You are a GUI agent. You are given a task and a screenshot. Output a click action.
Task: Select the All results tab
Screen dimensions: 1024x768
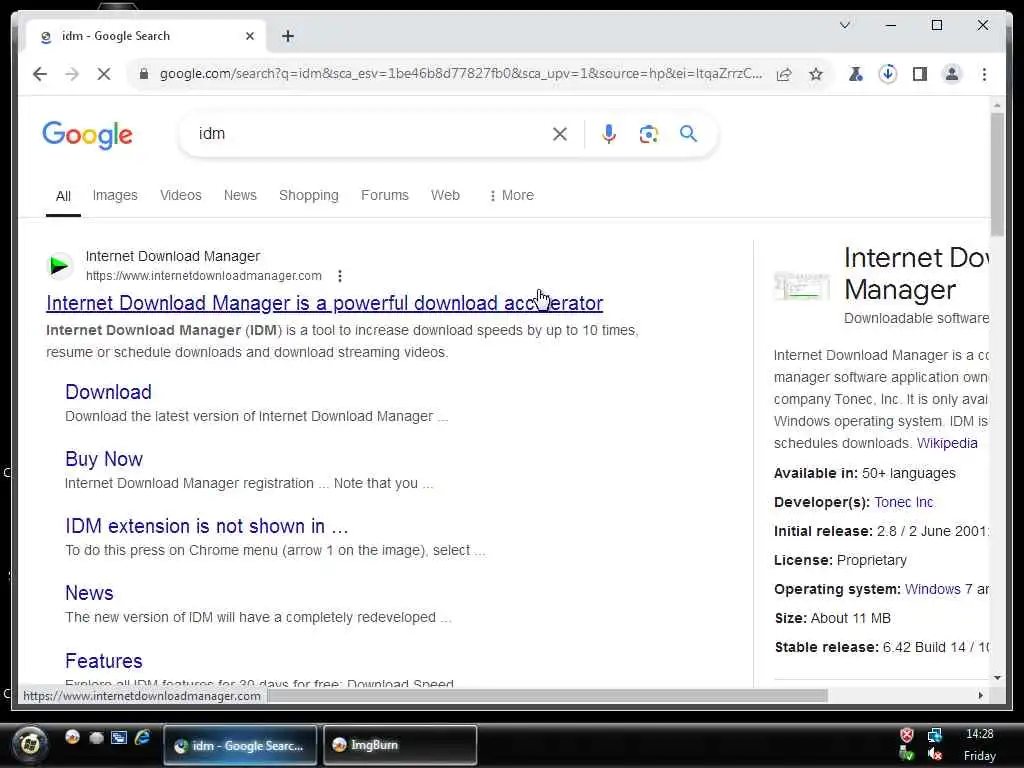click(63, 196)
